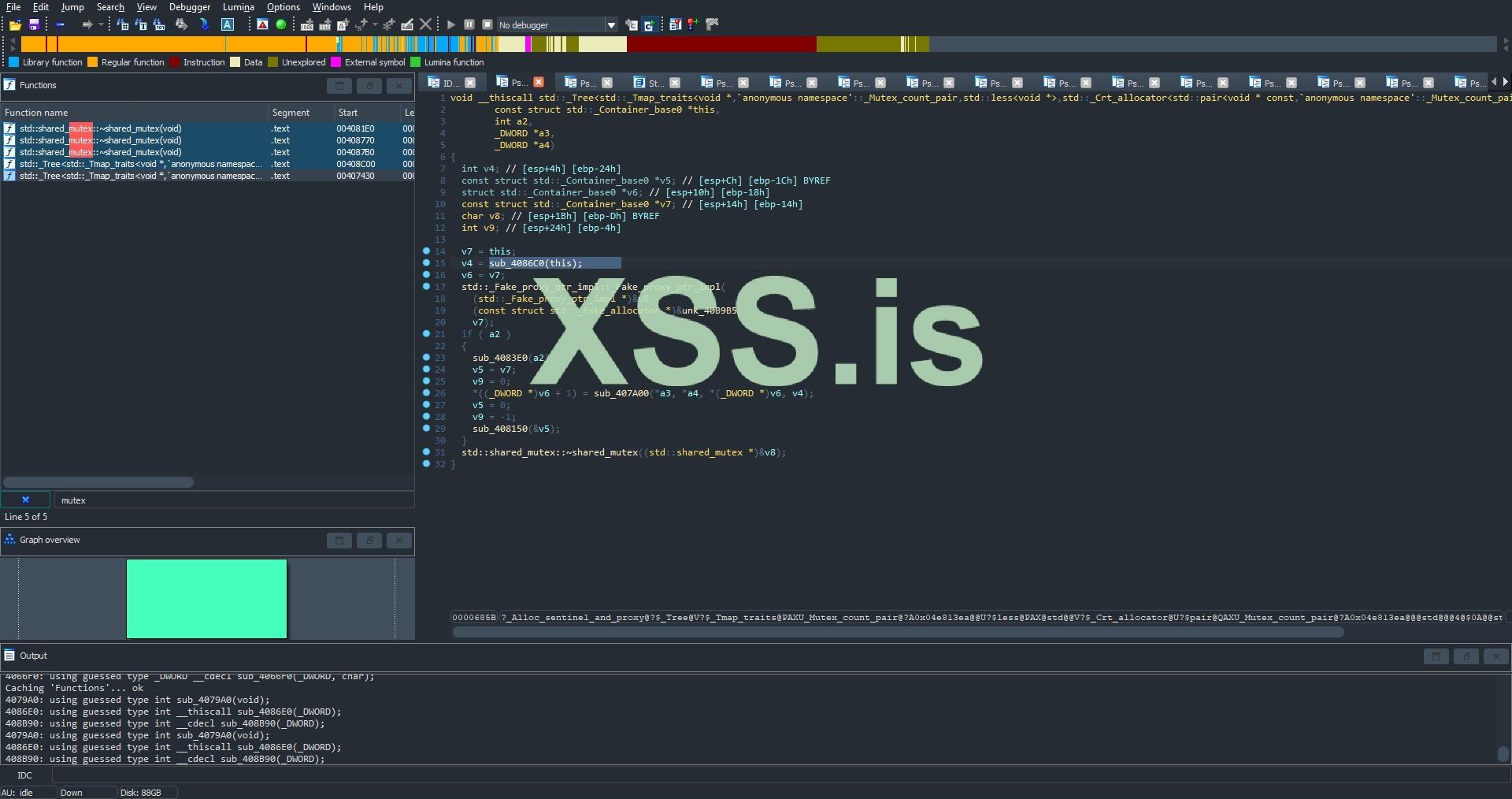Jump back with the blue left arrow
Viewport: 1512px width, 799px height.
(61, 25)
